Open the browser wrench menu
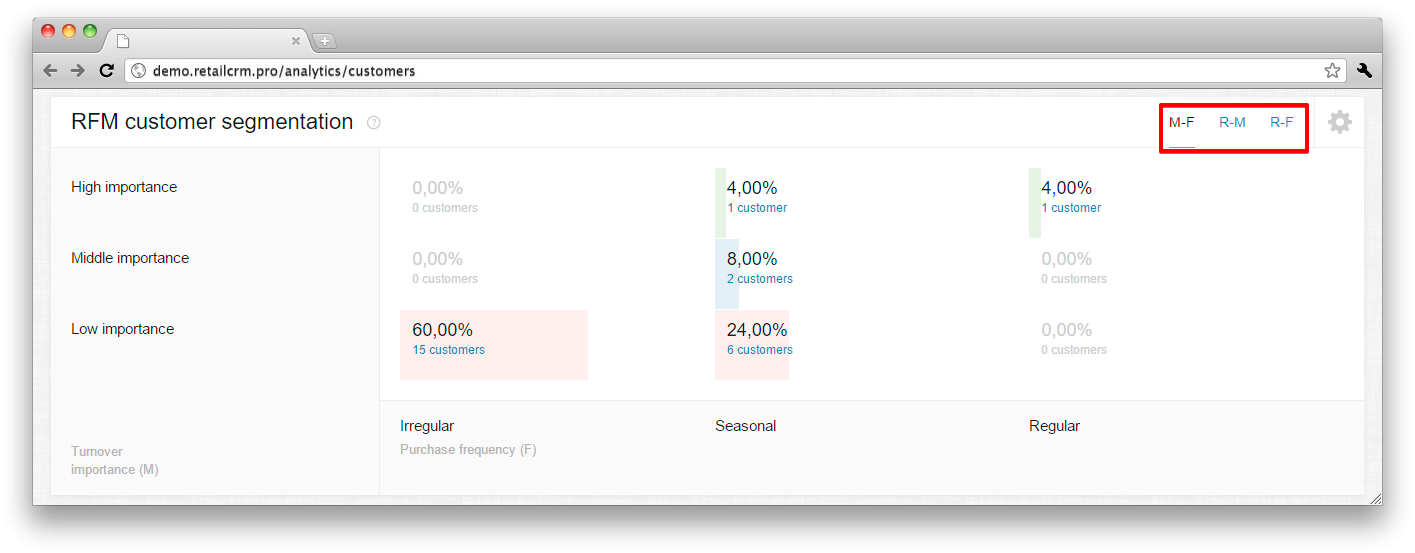 click(x=1364, y=71)
